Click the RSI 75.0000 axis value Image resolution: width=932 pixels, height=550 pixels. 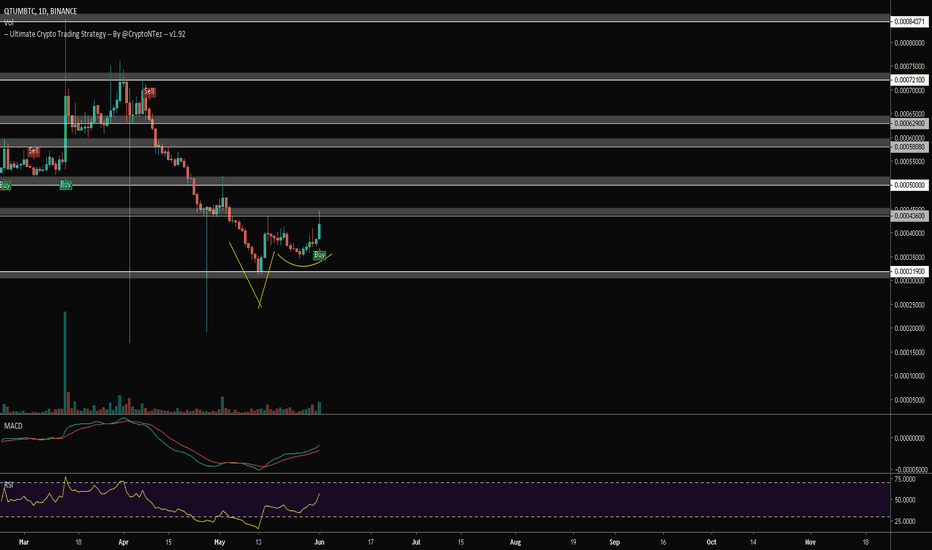[x=905, y=479]
